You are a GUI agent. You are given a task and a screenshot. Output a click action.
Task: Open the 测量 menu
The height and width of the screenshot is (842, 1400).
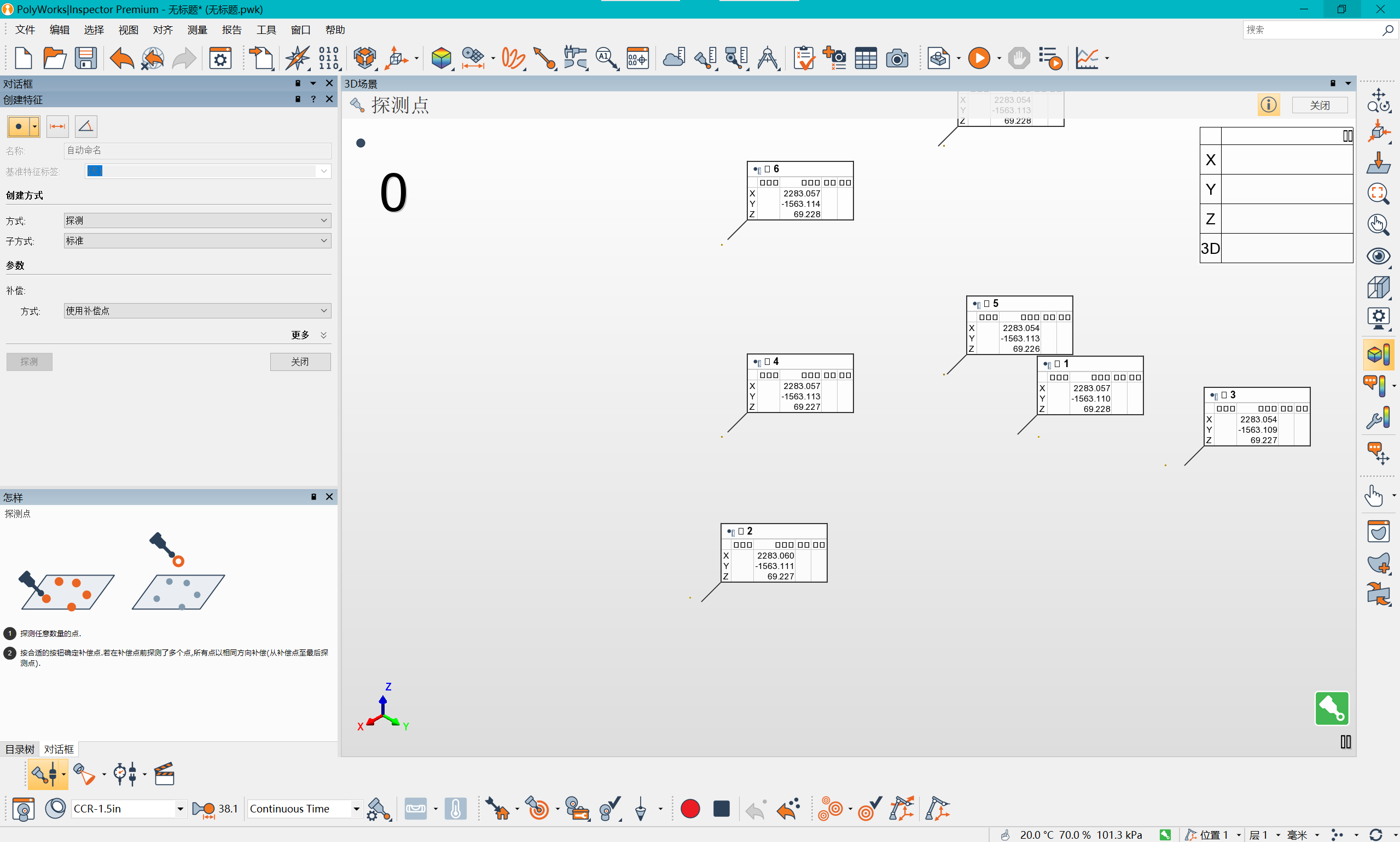point(197,30)
